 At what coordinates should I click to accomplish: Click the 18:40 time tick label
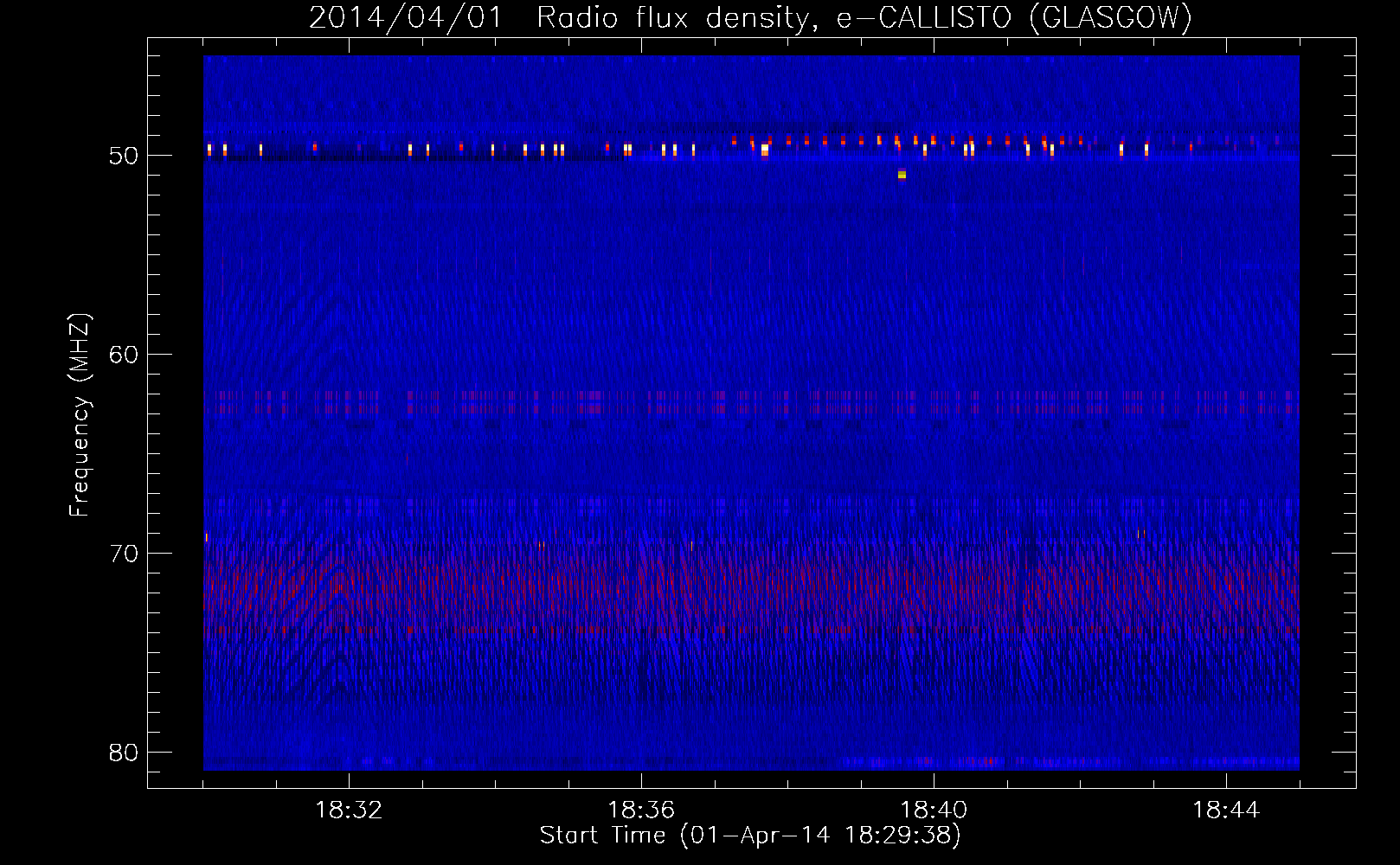pos(934,811)
